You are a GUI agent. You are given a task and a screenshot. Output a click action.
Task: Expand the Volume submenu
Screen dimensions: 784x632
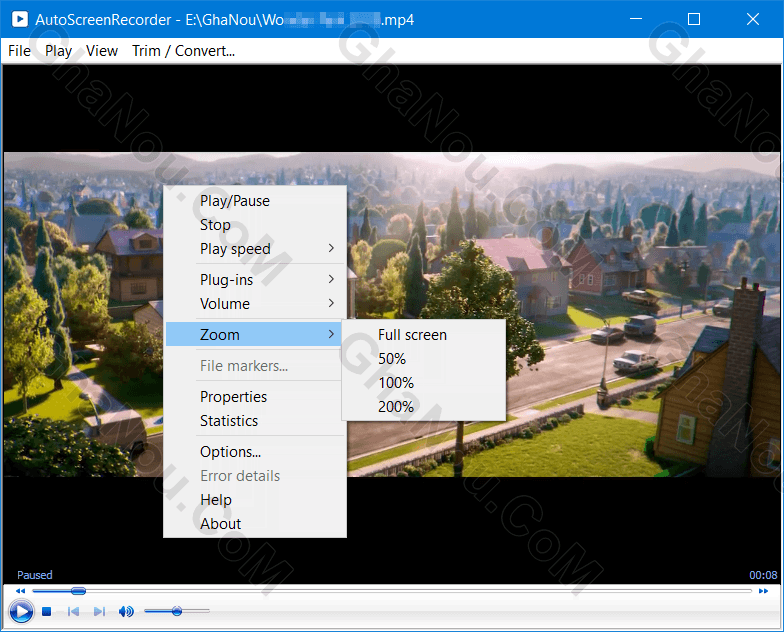coord(255,304)
